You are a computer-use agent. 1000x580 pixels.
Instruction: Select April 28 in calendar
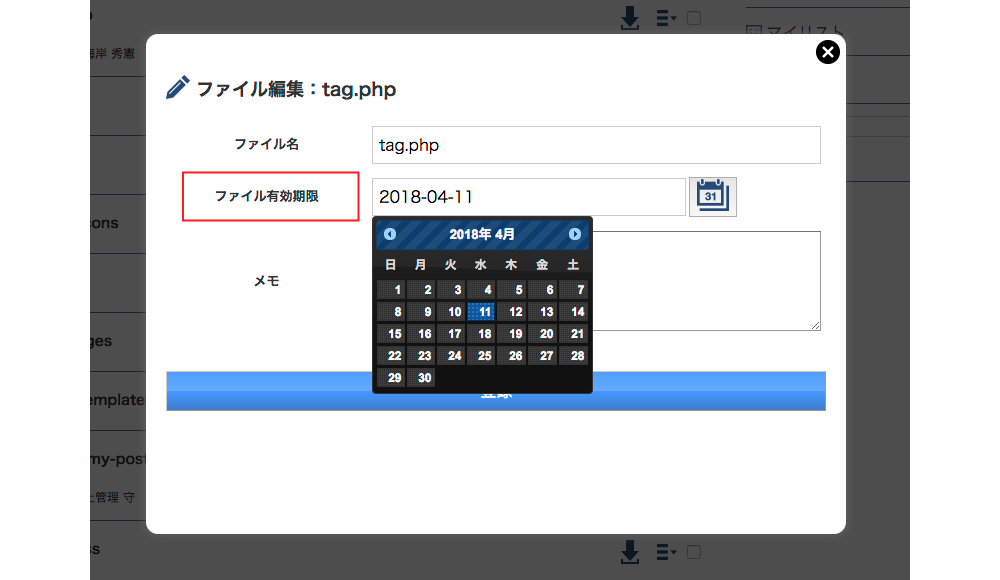(x=573, y=355)
